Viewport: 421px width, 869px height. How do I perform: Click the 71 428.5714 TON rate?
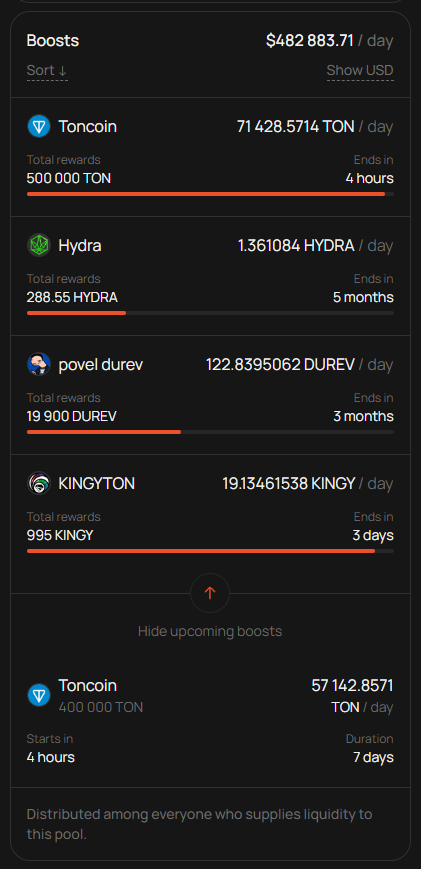[296, 126]
